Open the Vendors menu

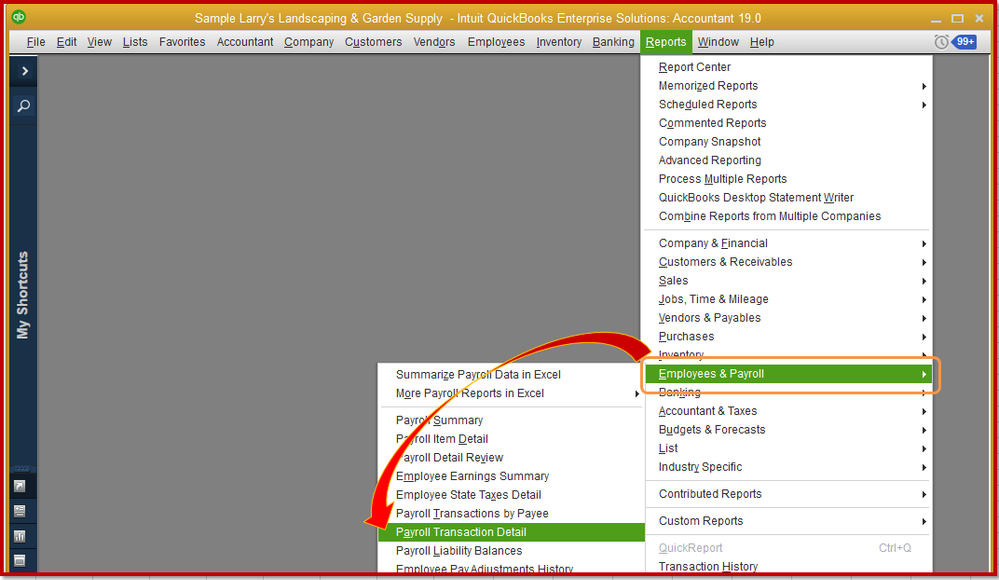[434, 42]
